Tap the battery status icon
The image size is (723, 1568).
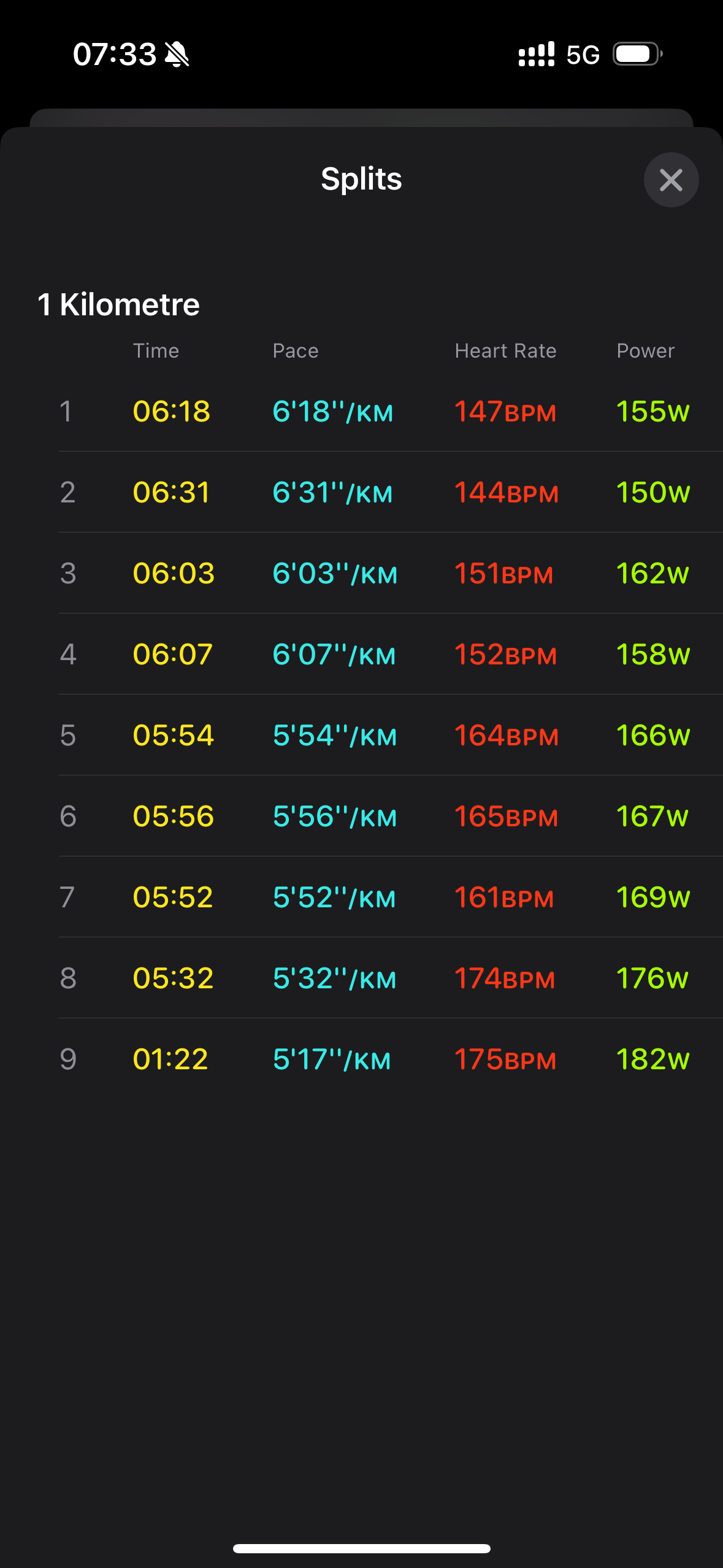(x=637, y=55)
